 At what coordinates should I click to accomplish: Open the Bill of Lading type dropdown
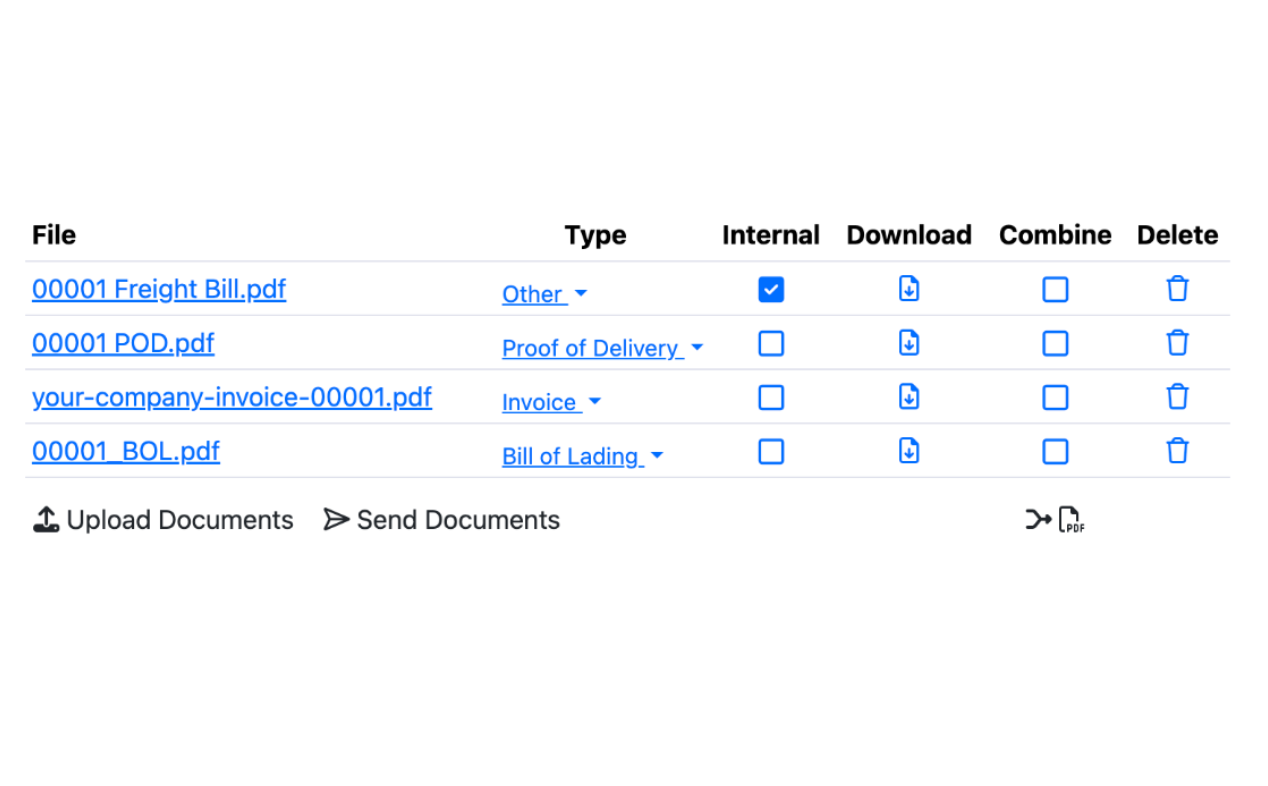(x=582, y=456)
